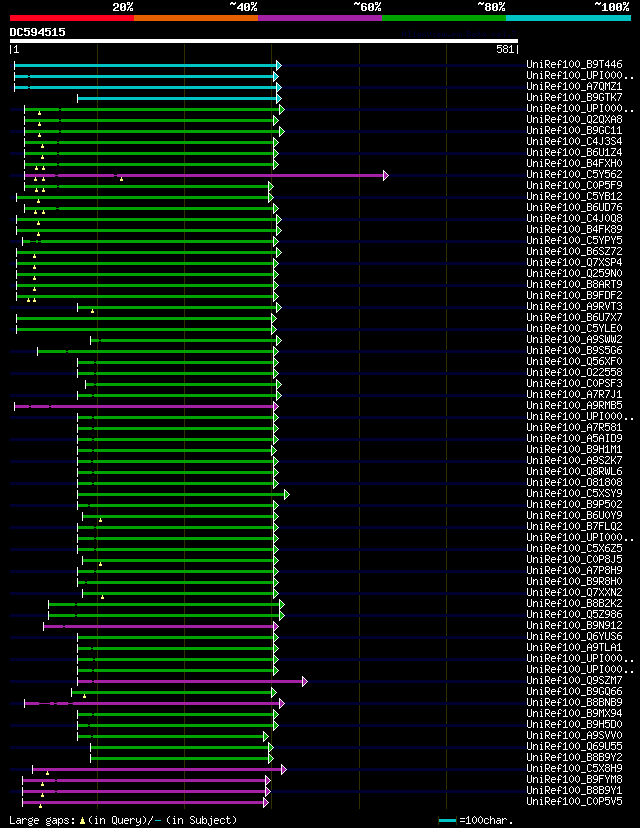Image resolution: width=640 pixels, height=828 pixels.
Task: Open hit UniRef100_B9FYM8
Action: click(x=574, y=779)
